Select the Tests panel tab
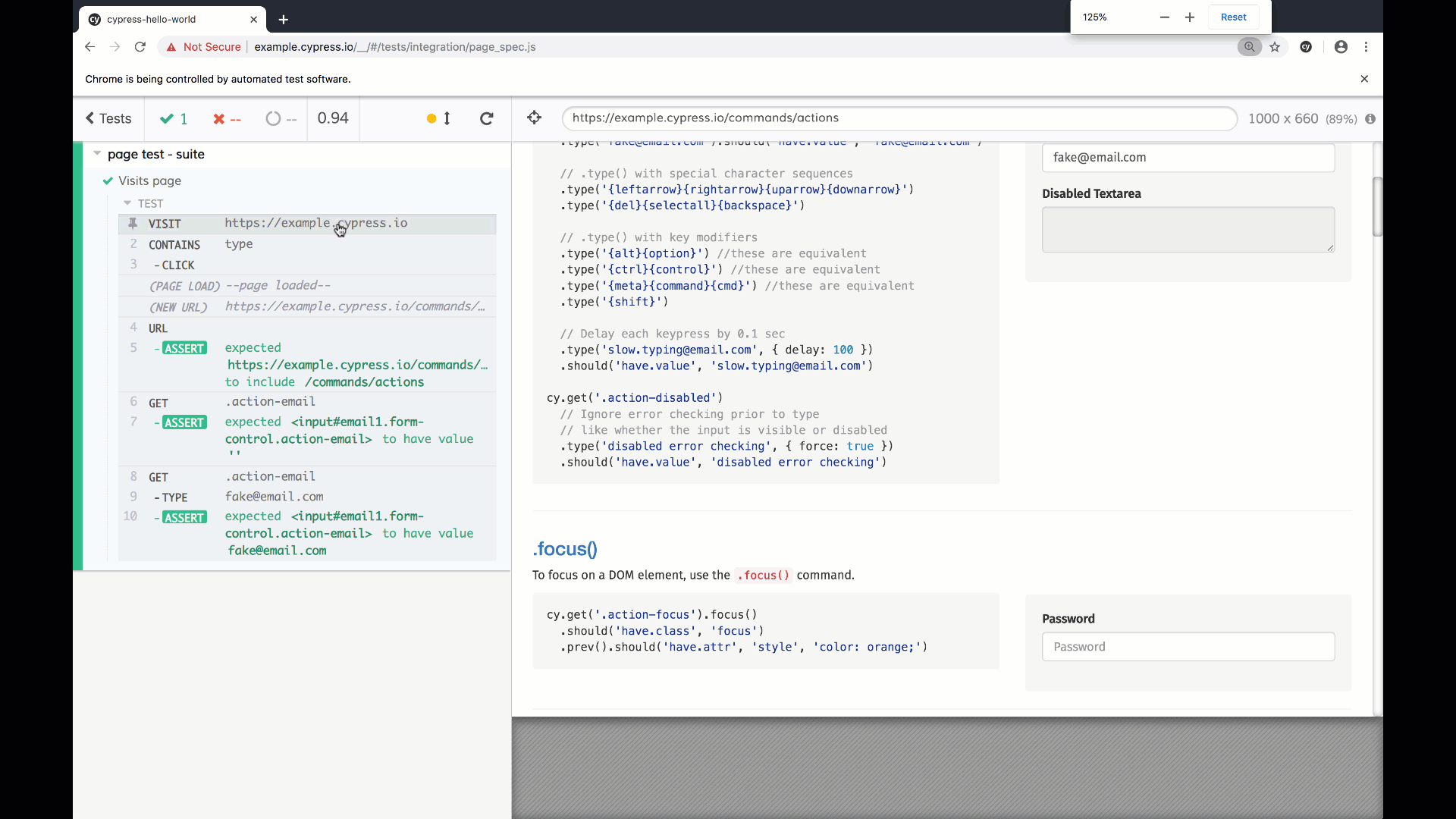1456x819 pixels. tap(108, 118)
